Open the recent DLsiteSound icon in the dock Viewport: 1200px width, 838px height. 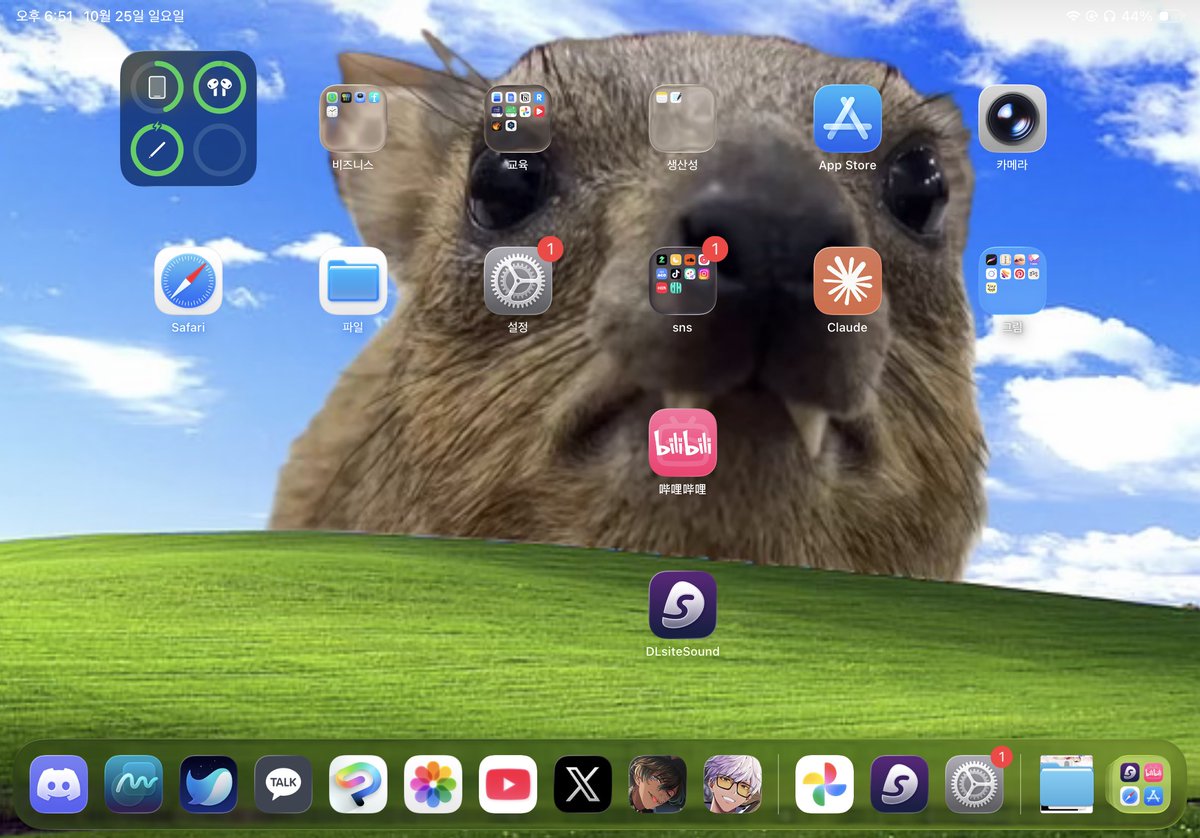(x=900, y=784)
